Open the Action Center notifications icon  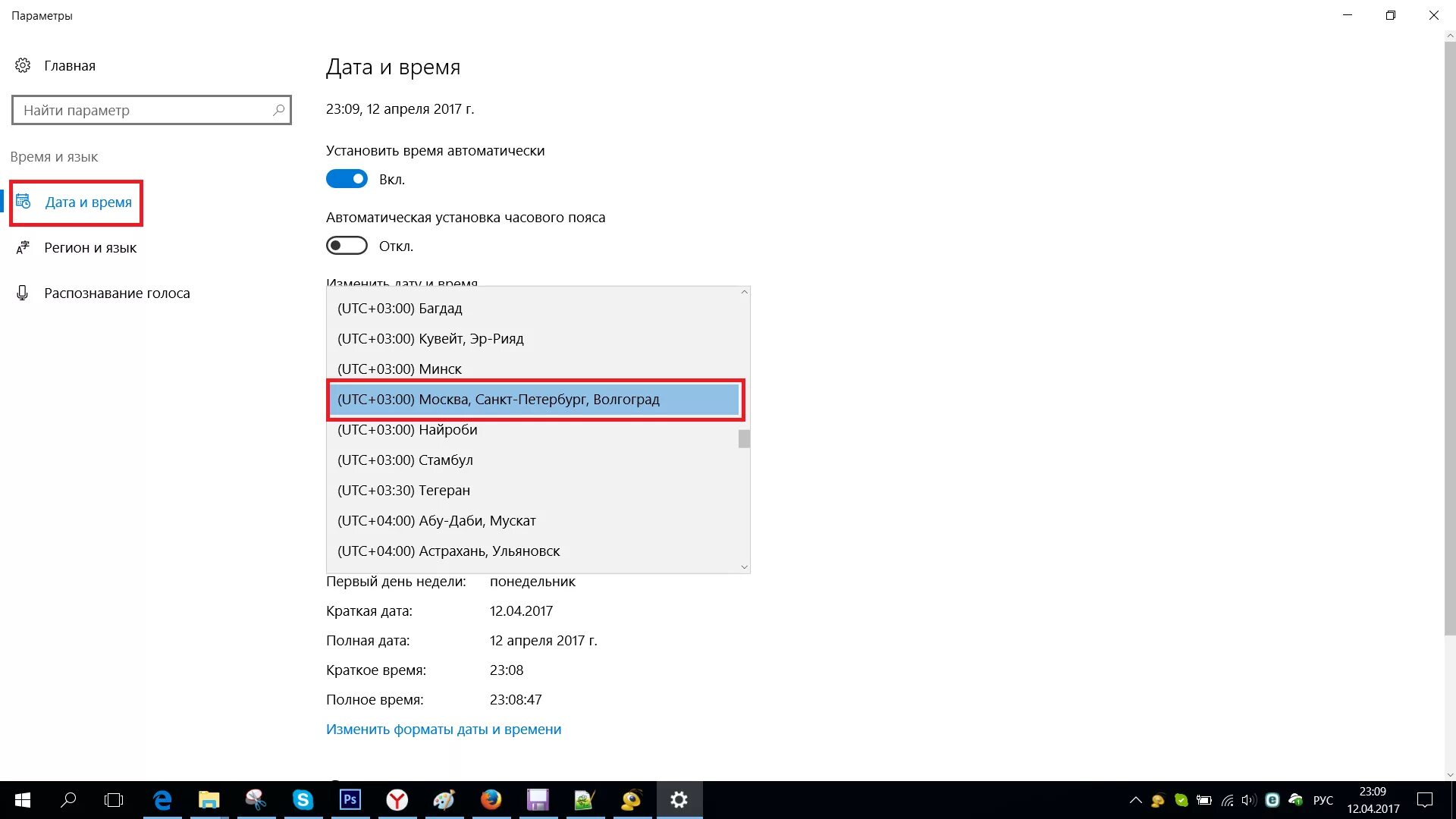point(1425,799)
